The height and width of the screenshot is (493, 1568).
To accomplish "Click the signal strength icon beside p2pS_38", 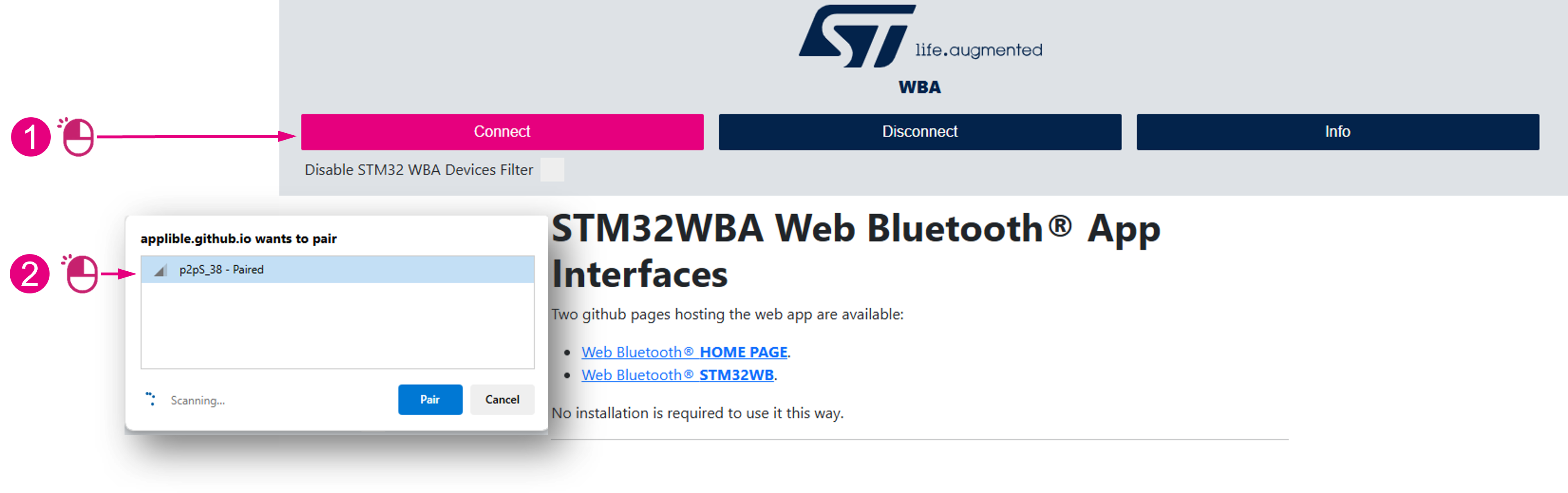I will click(x=160, y=270).
